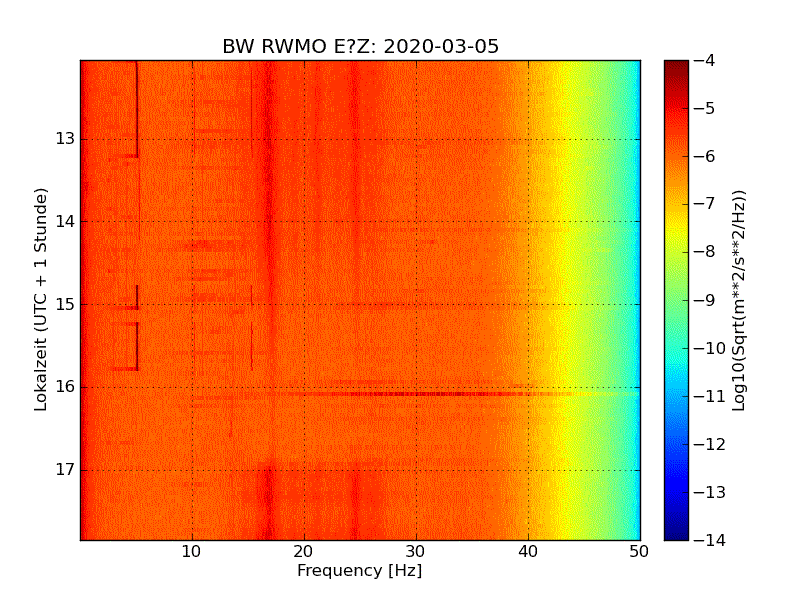Image resolution: width=800 pixels, height=600 pixels.
Task: Click the y-axis tick label '14'
Action: pos(65,221)
